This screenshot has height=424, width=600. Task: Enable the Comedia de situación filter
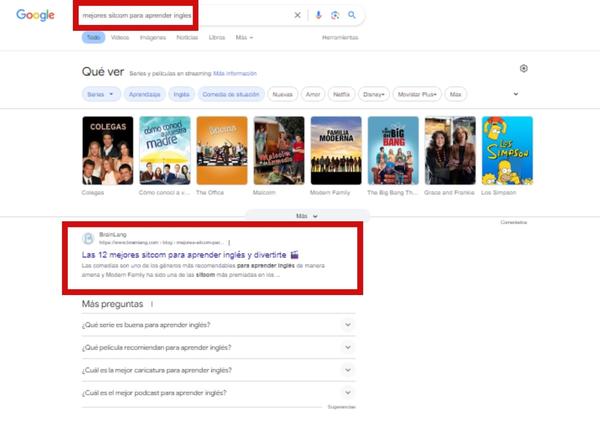231,94
